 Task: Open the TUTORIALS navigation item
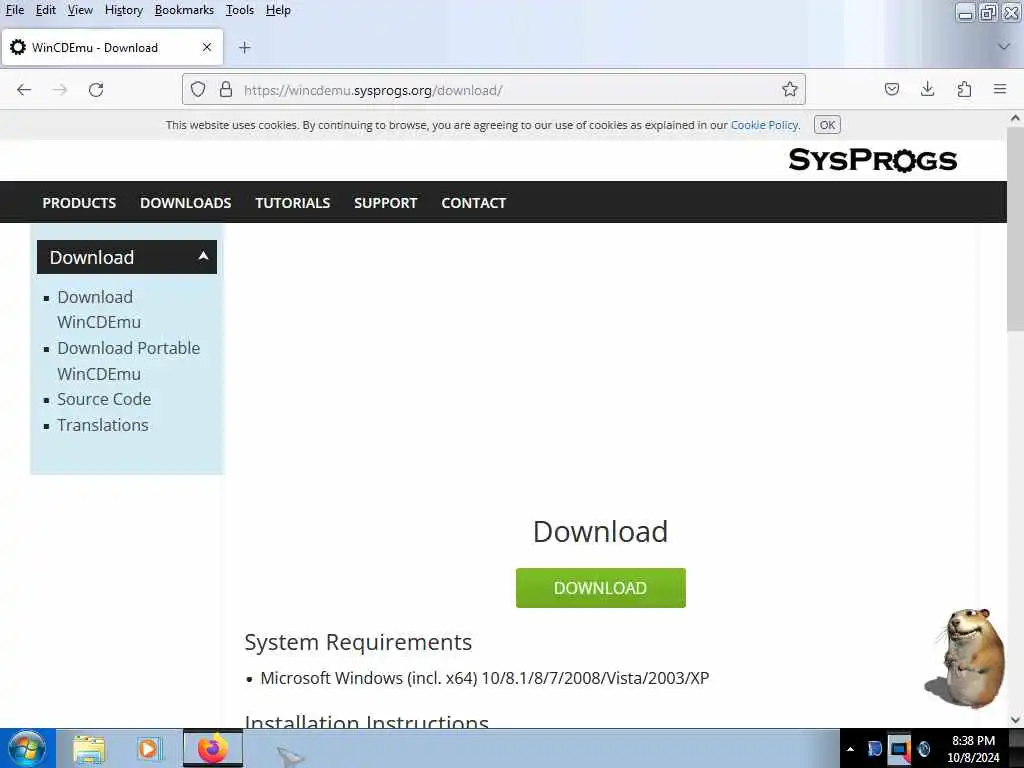pos(293,202)
